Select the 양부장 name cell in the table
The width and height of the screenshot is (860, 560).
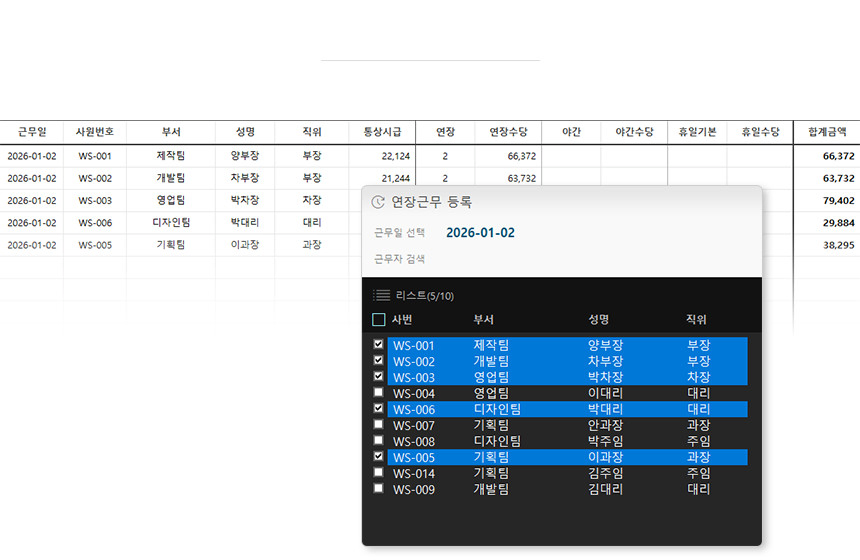tap(245, 156)
